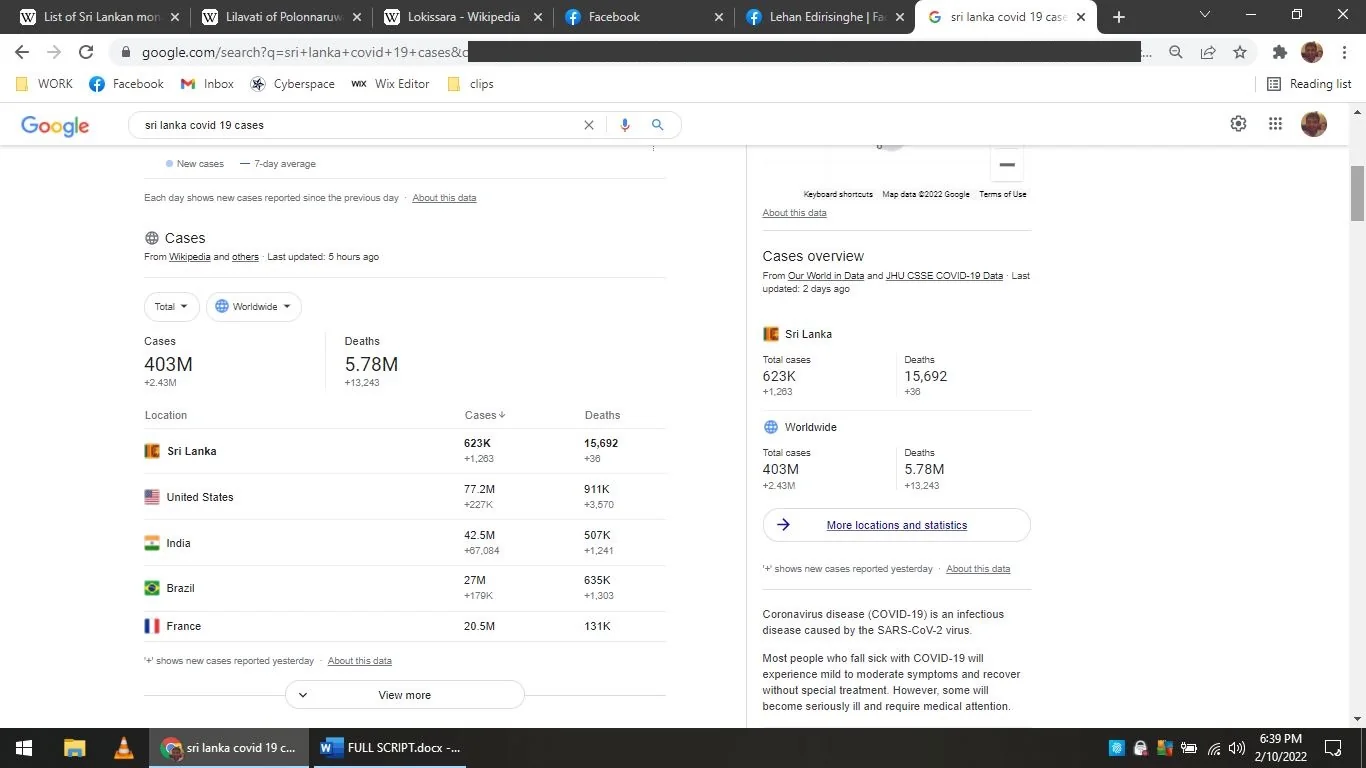The width and height of the screenshot is (1366, 768).
Task: Switch to the List of Sri Lankan monarchs tab
Action: (98, 17)
